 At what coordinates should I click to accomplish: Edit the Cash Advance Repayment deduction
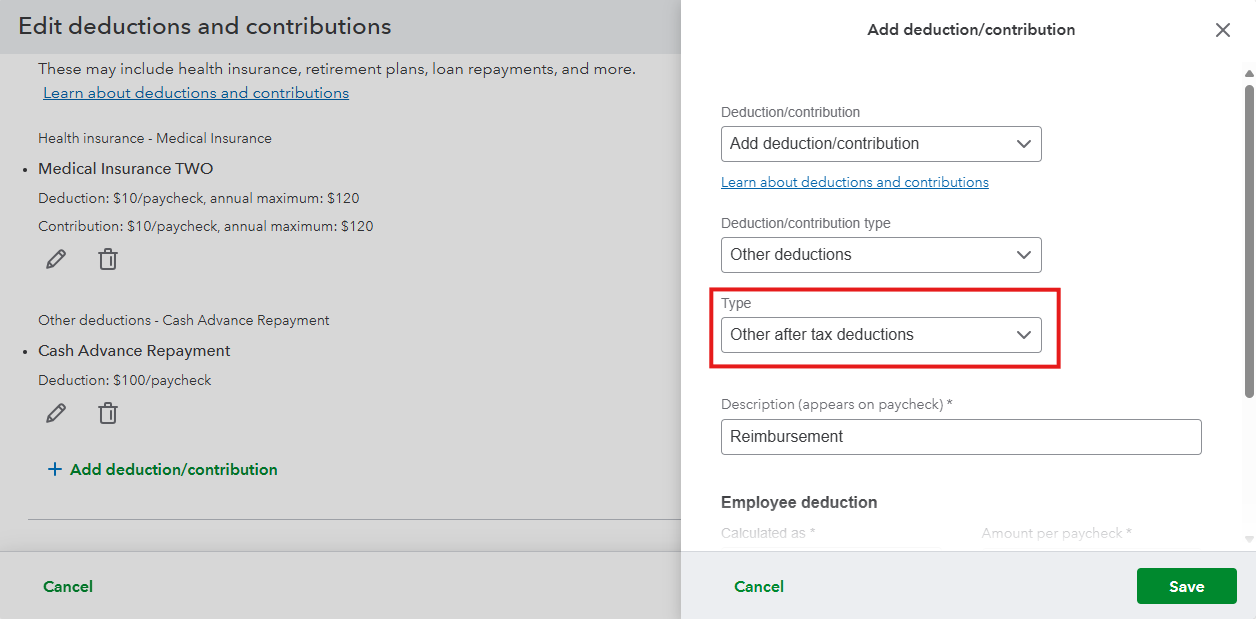(56, 413)
